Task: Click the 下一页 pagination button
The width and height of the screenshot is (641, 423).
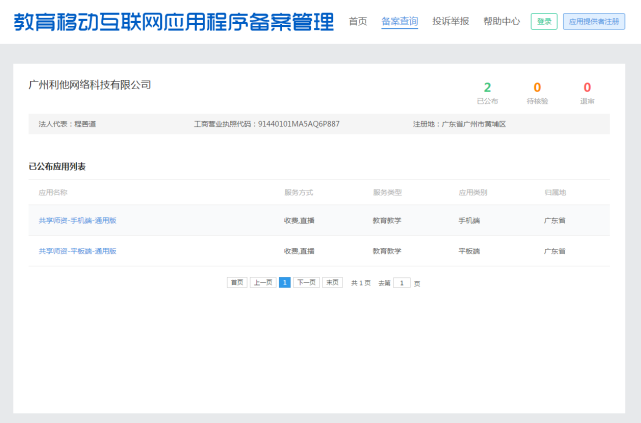Action: 307,282
